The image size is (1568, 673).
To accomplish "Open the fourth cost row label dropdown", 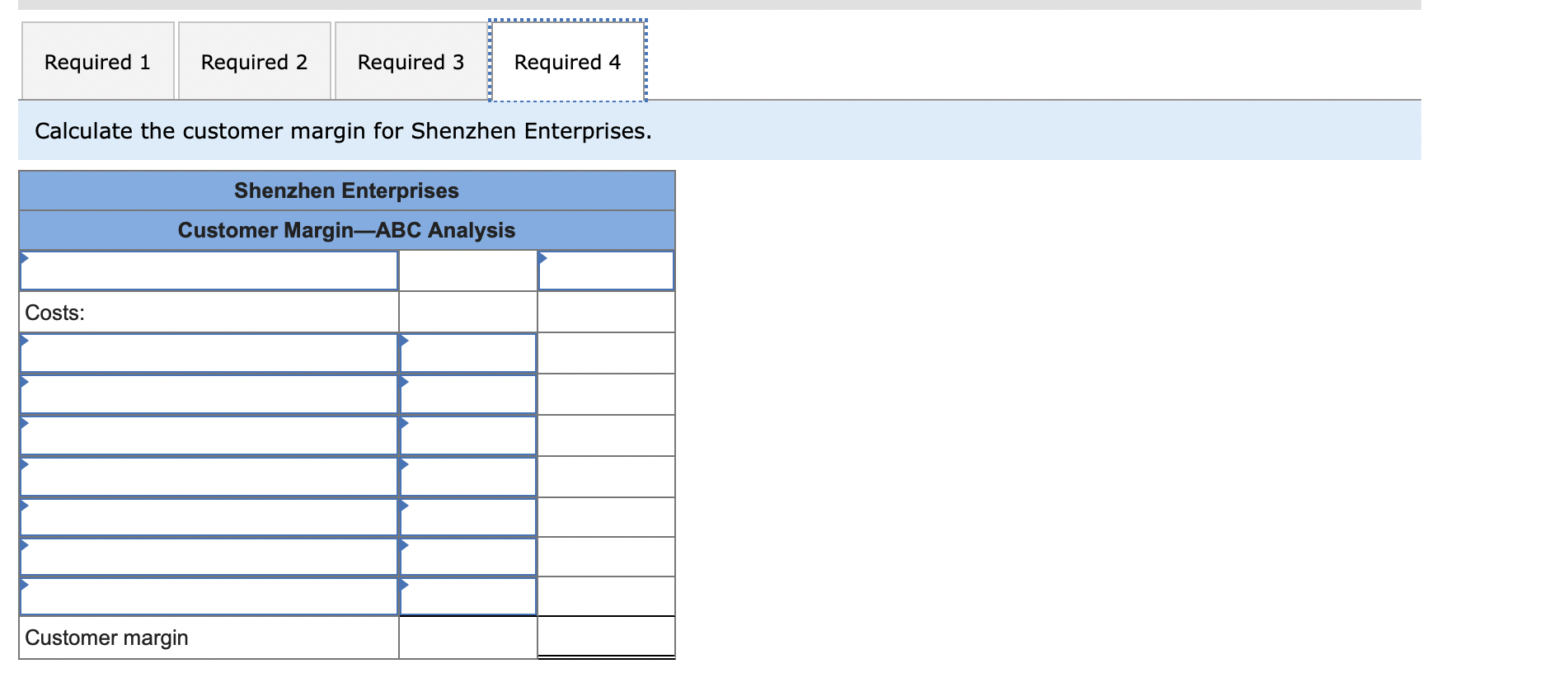I will (209, 476).
